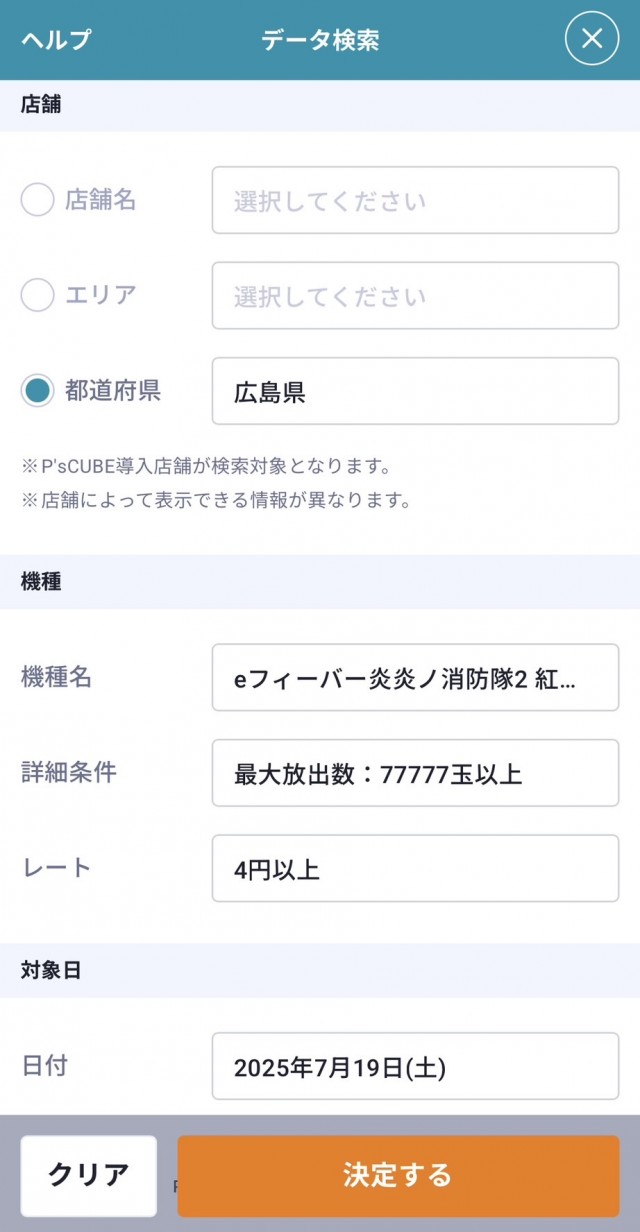Tap the 機種 section header
Screen dimensions: 640x1232
40,581
